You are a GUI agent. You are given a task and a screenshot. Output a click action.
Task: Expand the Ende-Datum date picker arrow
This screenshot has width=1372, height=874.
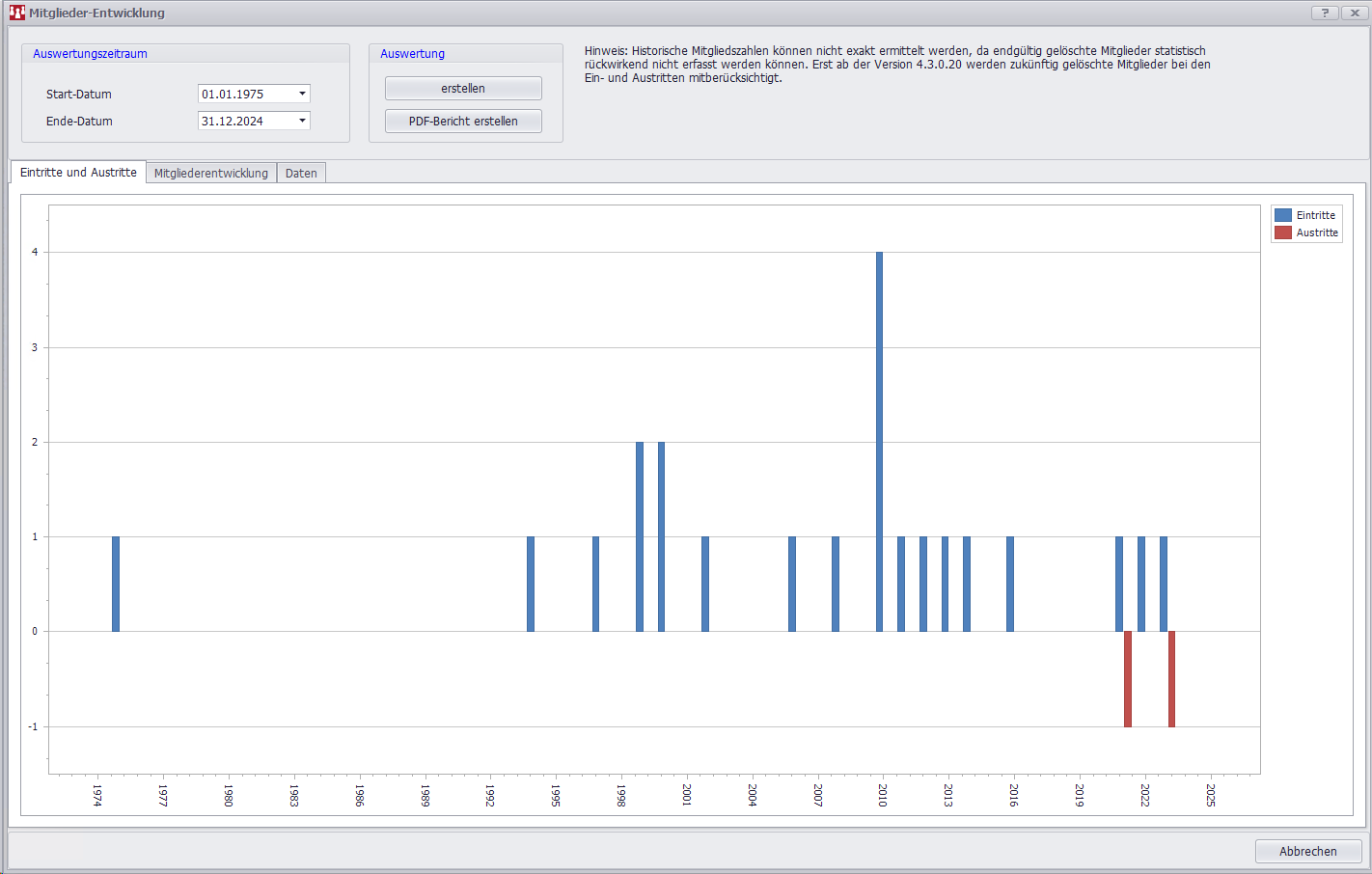[x=302, y=121]
